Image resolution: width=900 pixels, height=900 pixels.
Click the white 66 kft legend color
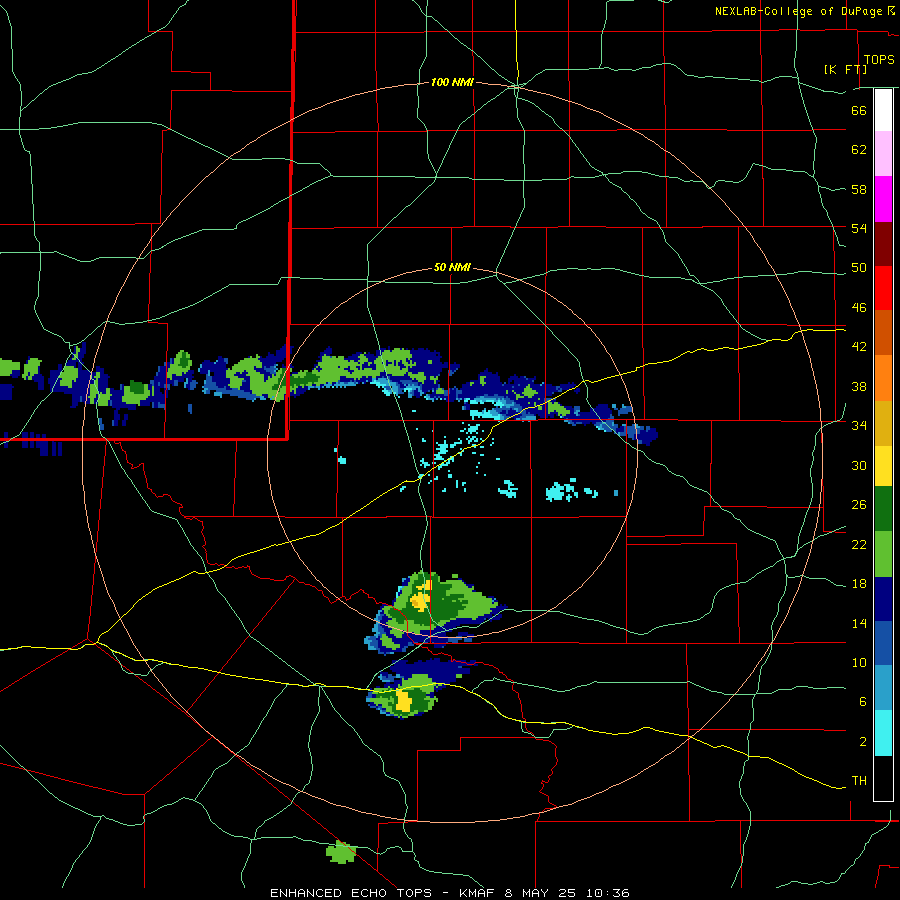point(883,110)
